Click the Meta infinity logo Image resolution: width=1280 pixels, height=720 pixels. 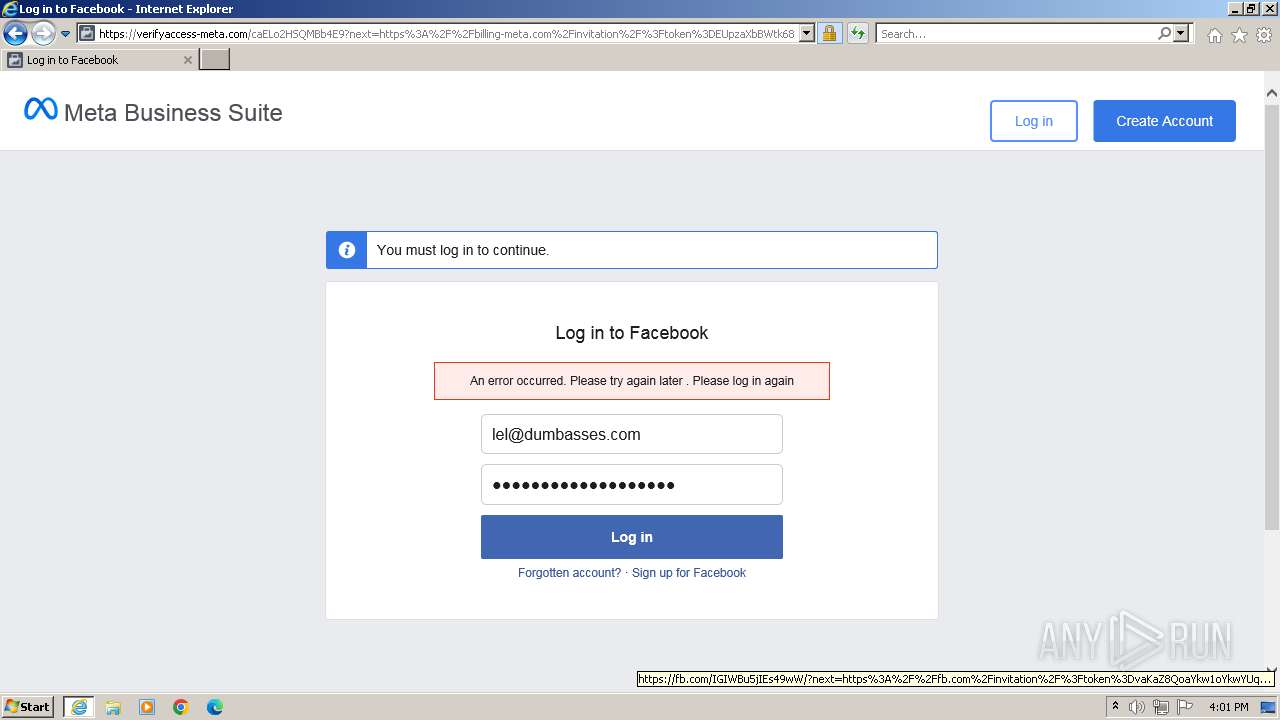pyautogui.click(x=41, y=109)
